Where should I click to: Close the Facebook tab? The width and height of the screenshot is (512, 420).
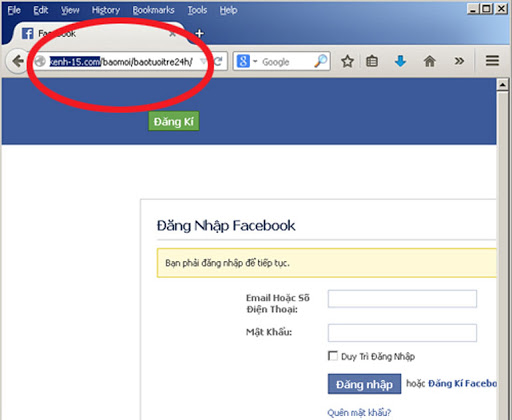[x=172, y=34]
